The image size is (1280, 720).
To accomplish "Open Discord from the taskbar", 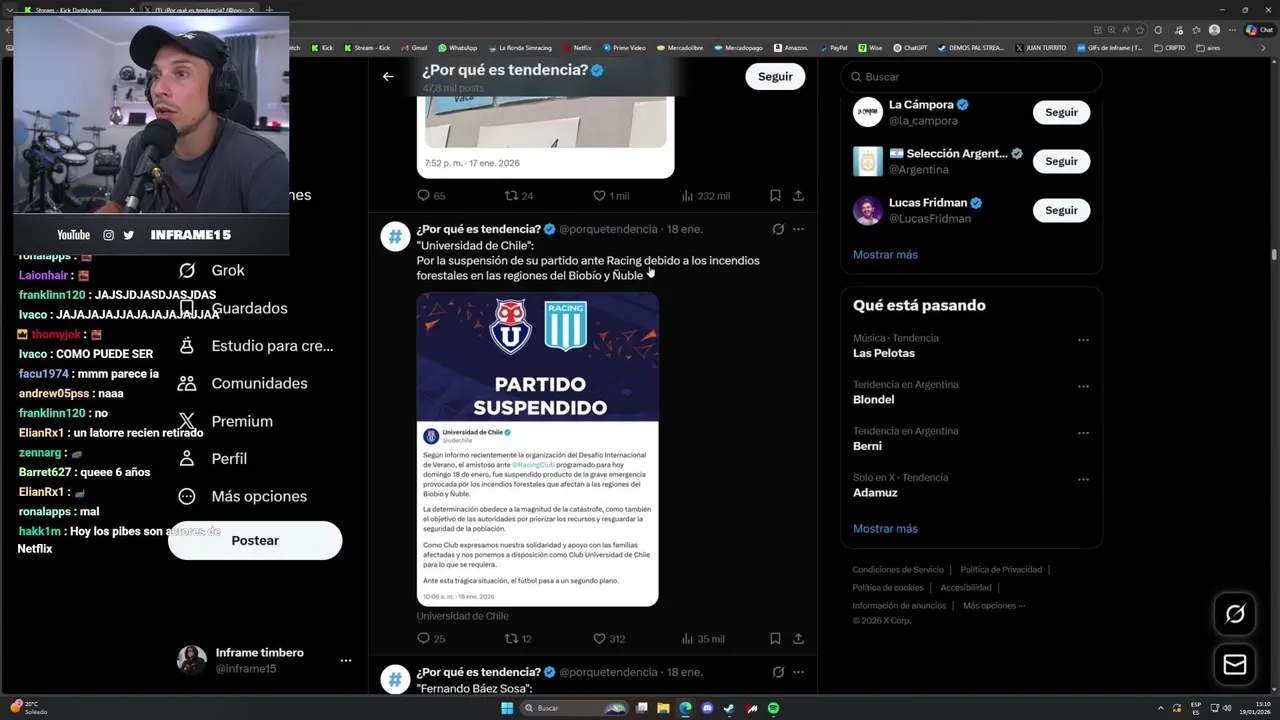I will pyautogui.click(x=708, y=708).
